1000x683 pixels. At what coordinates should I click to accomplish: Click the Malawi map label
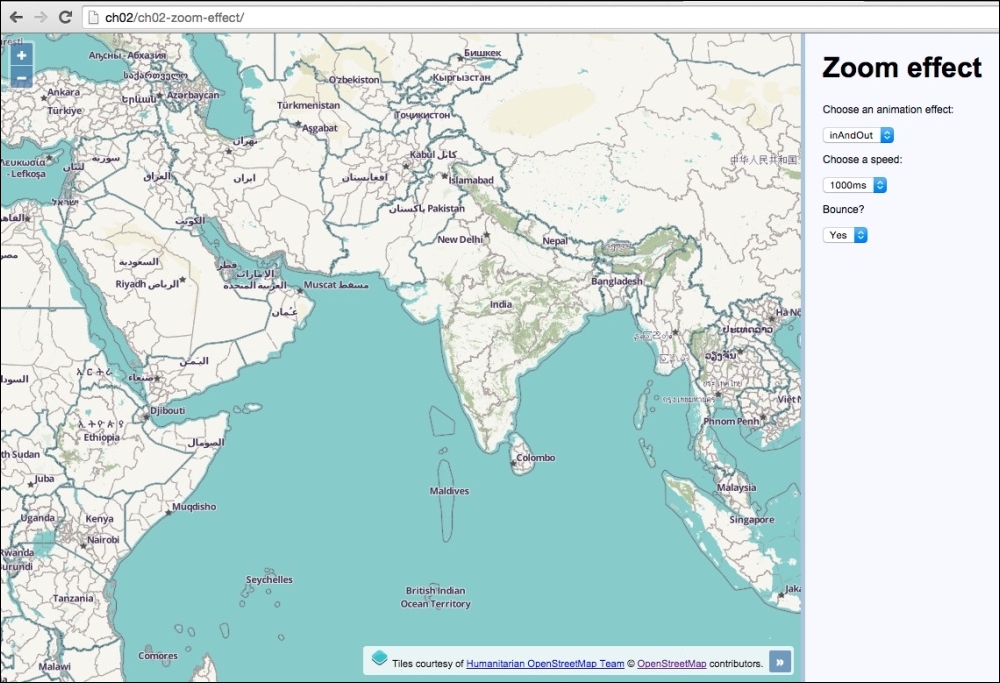coord(54,666)
